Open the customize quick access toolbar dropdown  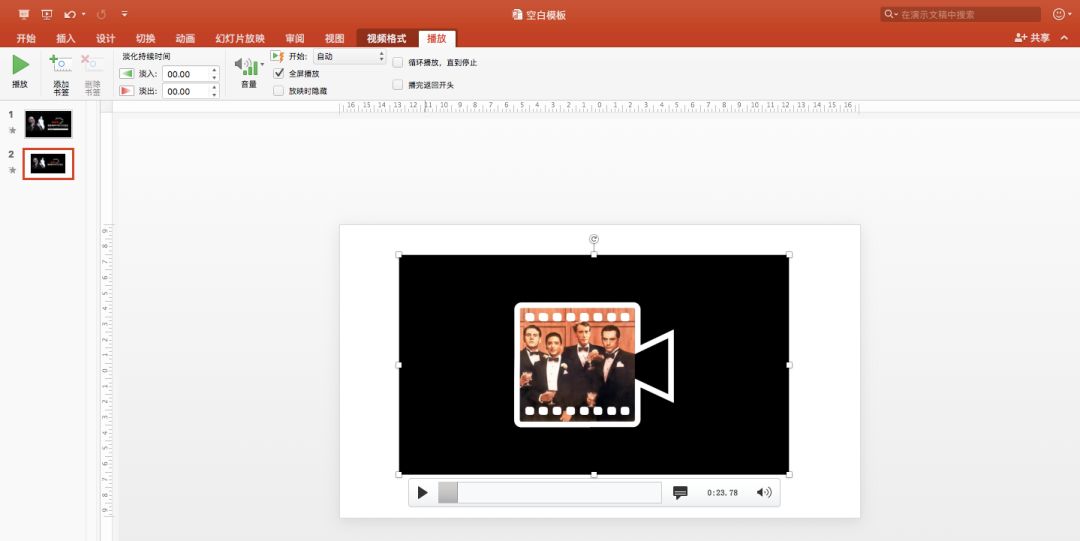click(124, 14)
